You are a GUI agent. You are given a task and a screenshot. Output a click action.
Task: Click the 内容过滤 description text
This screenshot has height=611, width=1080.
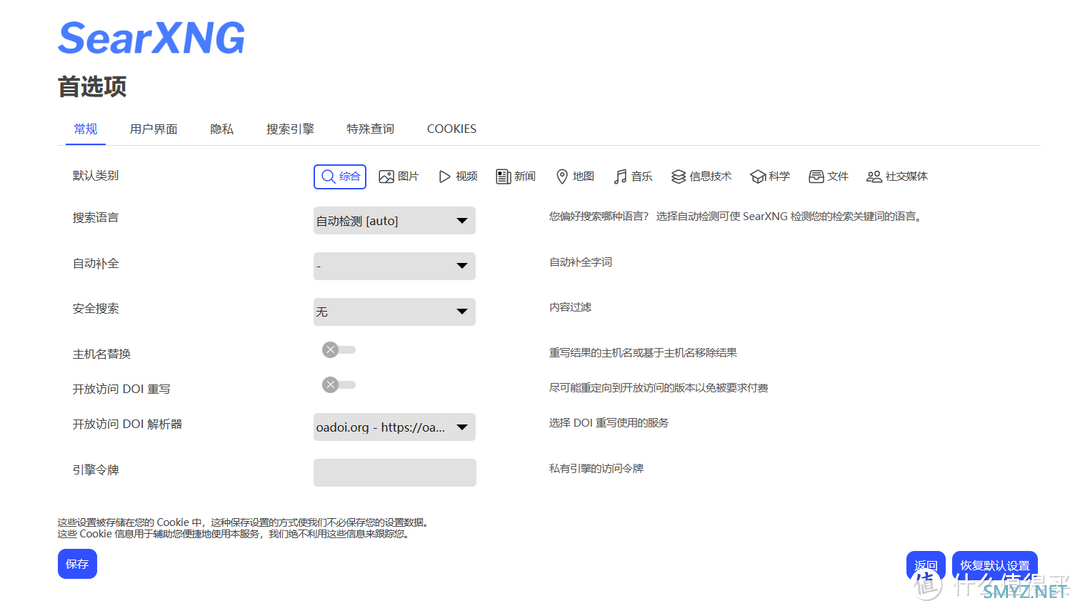point(570,307)
